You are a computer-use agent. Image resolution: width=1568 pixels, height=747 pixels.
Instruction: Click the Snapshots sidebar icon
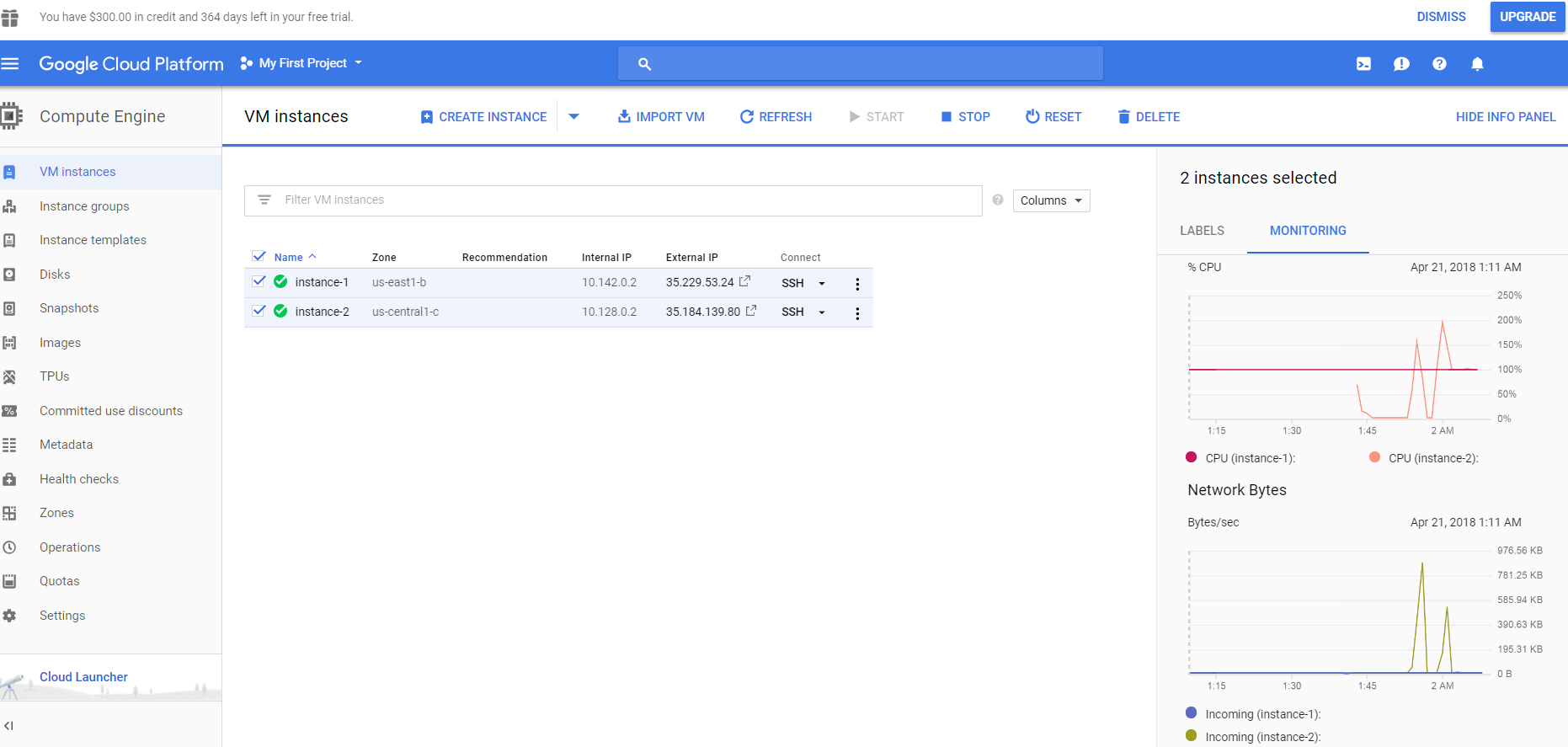point(9,308)
